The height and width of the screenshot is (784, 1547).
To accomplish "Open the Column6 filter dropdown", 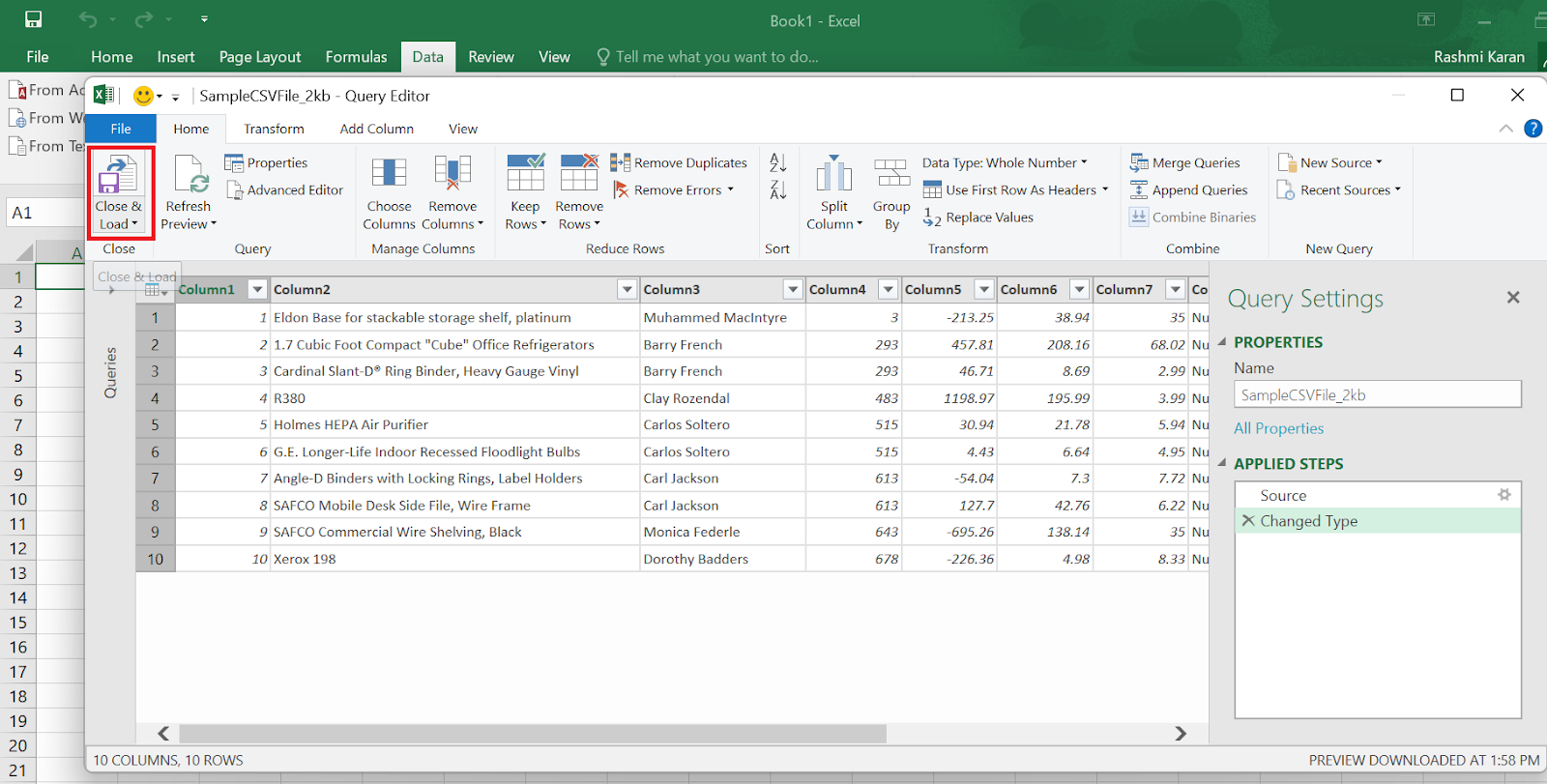I will coord(1080,289).
